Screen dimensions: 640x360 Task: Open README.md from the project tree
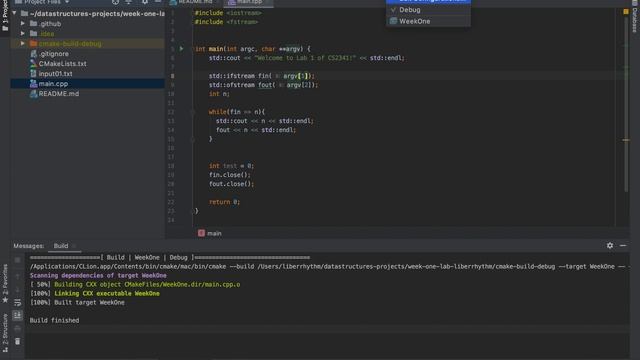(59, 93)
